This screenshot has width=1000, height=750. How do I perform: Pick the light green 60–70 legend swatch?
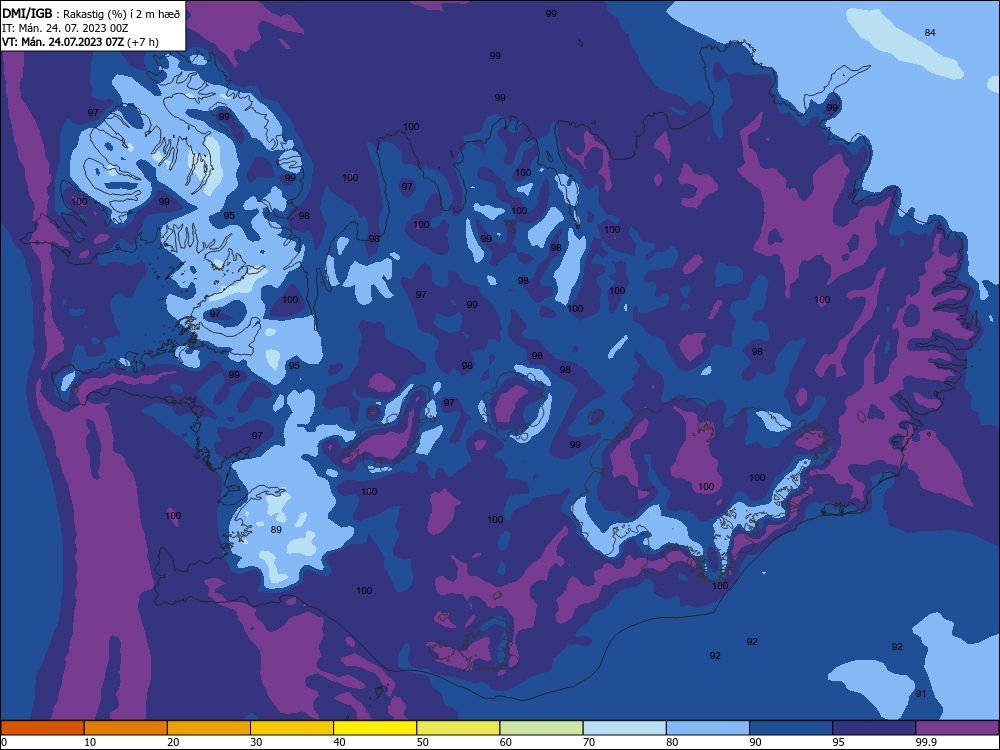pyautogui.click(x=541, y=728)
